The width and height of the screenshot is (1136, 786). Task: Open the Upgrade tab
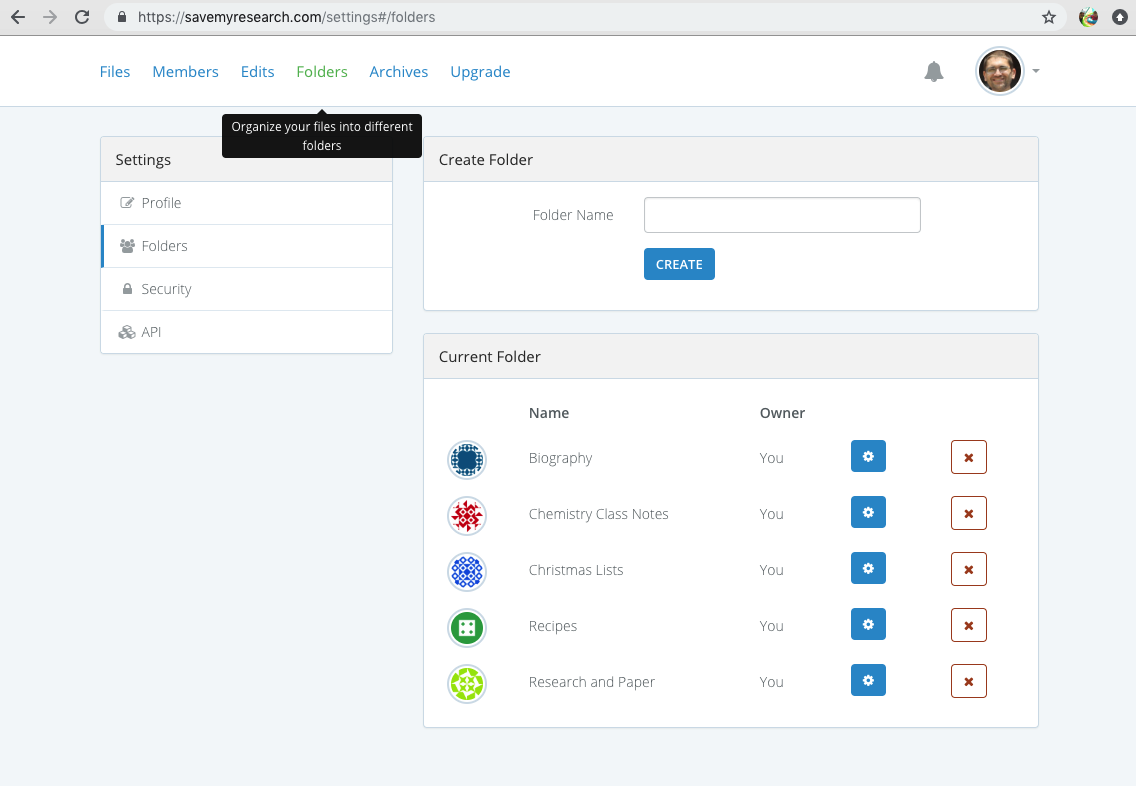tap(480, 72)
